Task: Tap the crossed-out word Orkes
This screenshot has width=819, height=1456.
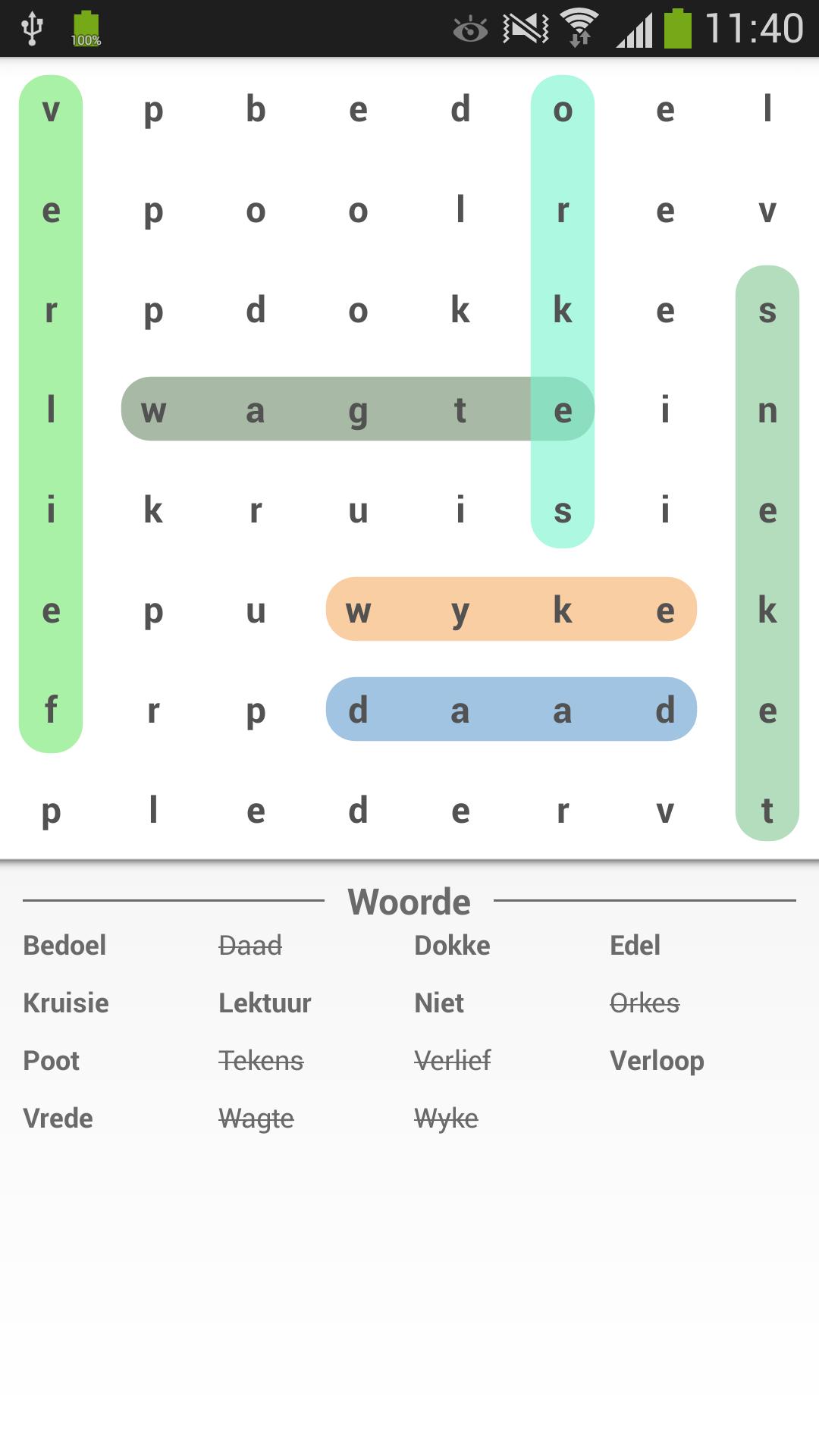Action: click(643, 1003)
